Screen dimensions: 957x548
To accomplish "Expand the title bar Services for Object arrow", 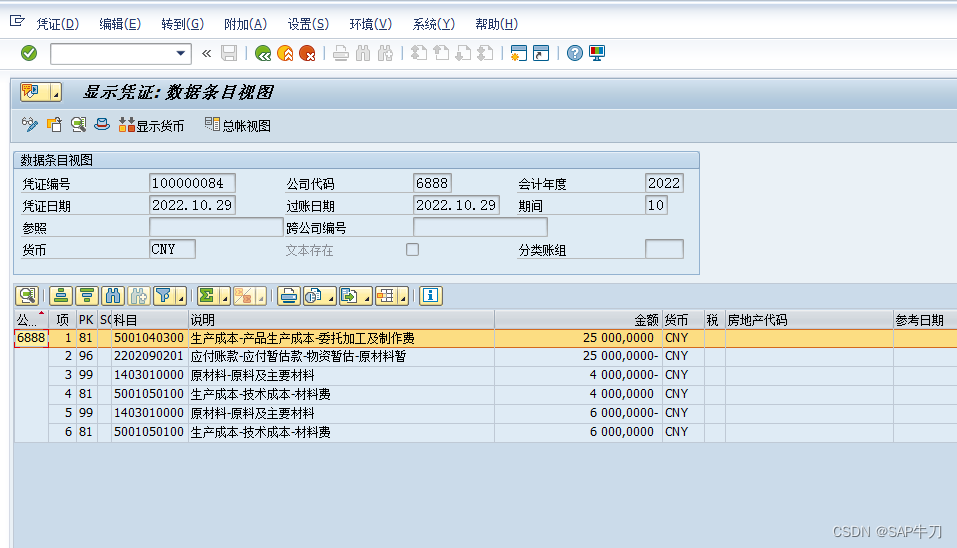I will pyautogui.click(x=56, y=93).
